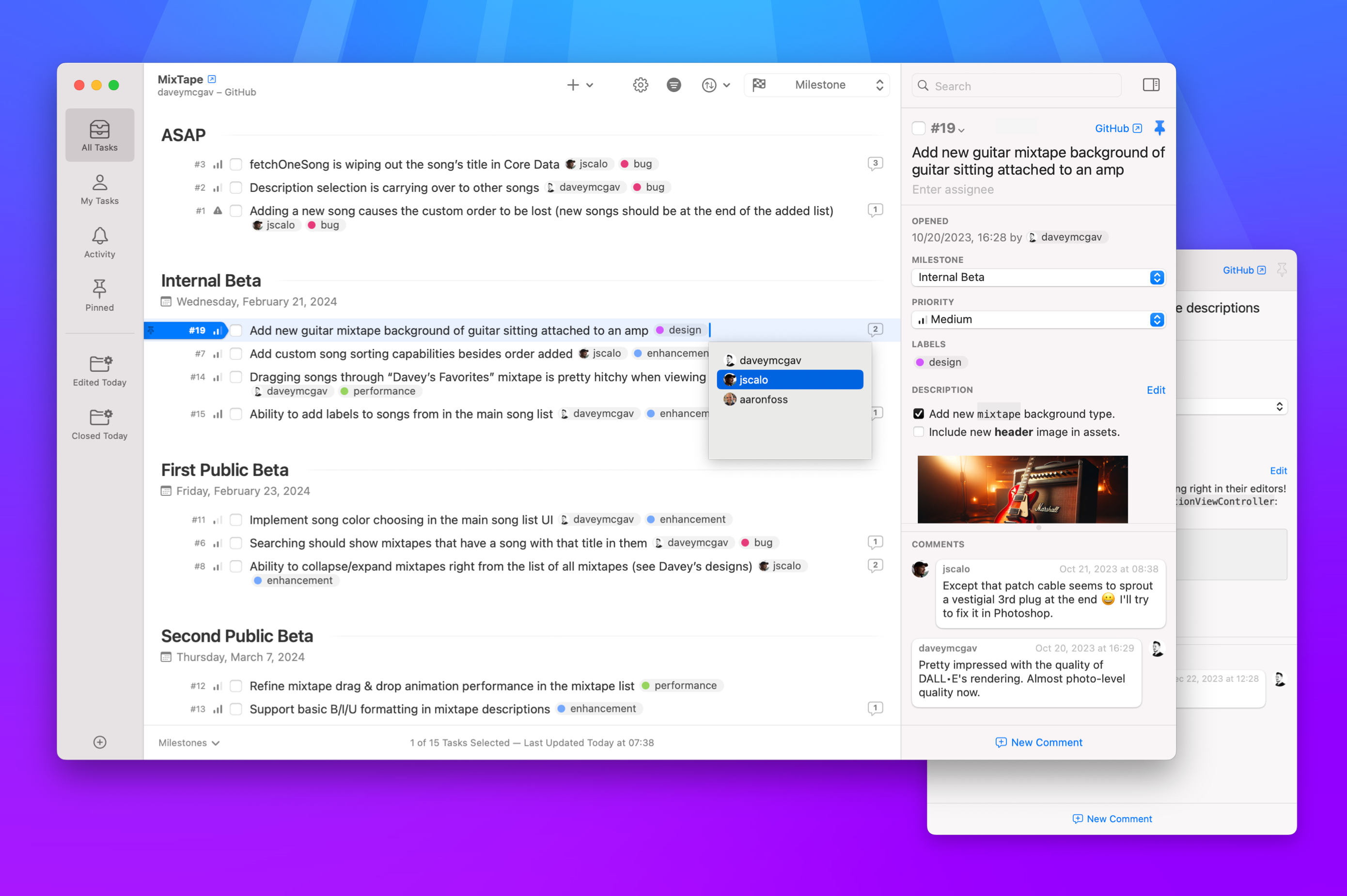This screenshot has height=896, width=1347.
Task: Click the purple design label dot
Action: point(920,362)
